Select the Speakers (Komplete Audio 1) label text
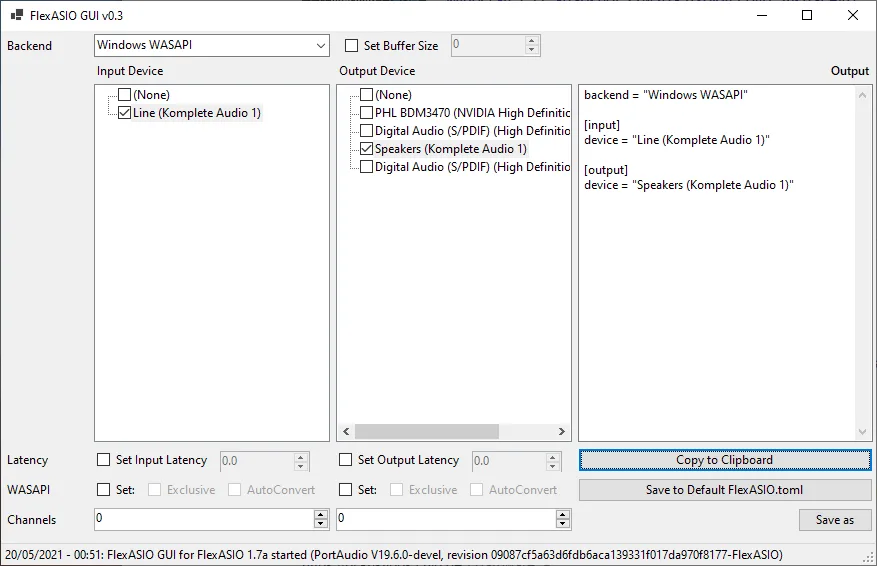The image size is (877, 566). tap(451, 149)
